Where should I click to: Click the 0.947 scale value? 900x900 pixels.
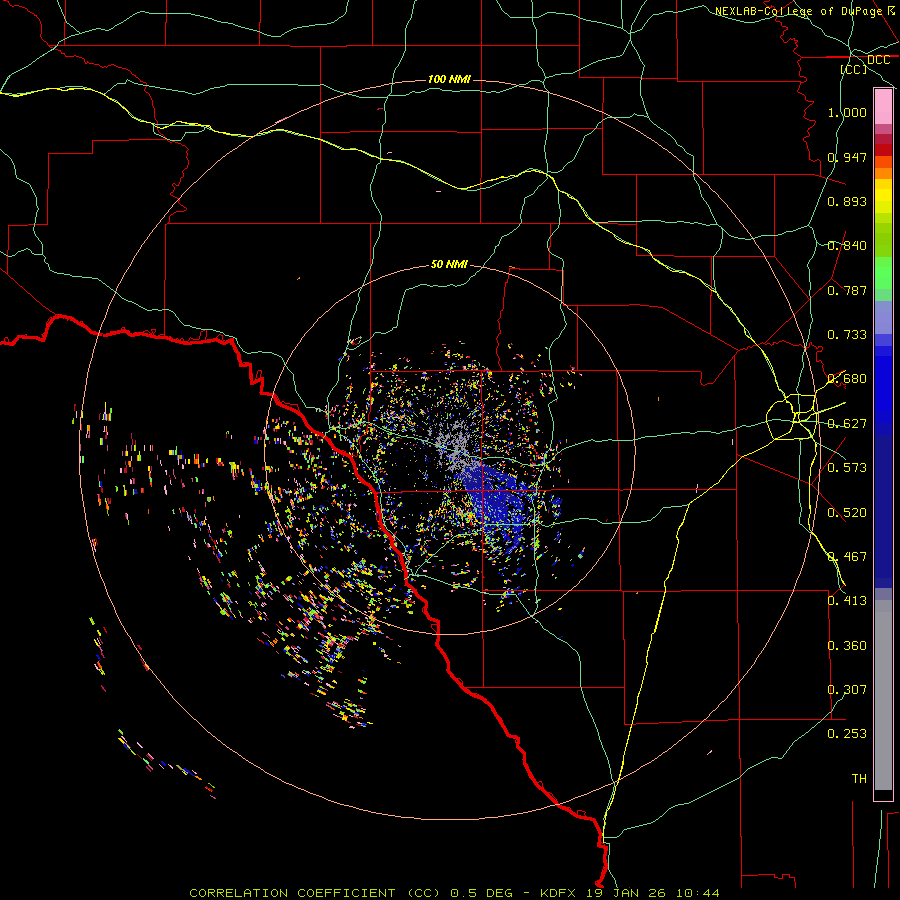847,157
